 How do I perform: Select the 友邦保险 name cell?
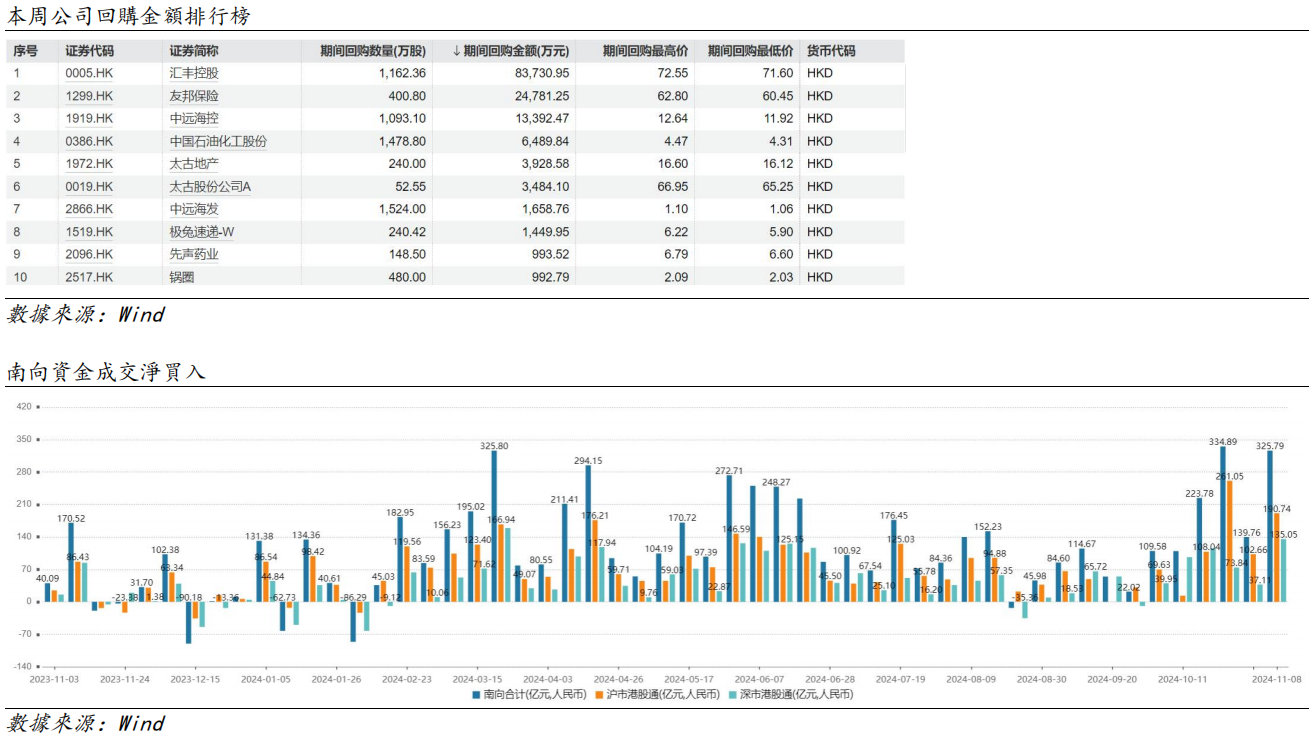click(x=194, y=96)
